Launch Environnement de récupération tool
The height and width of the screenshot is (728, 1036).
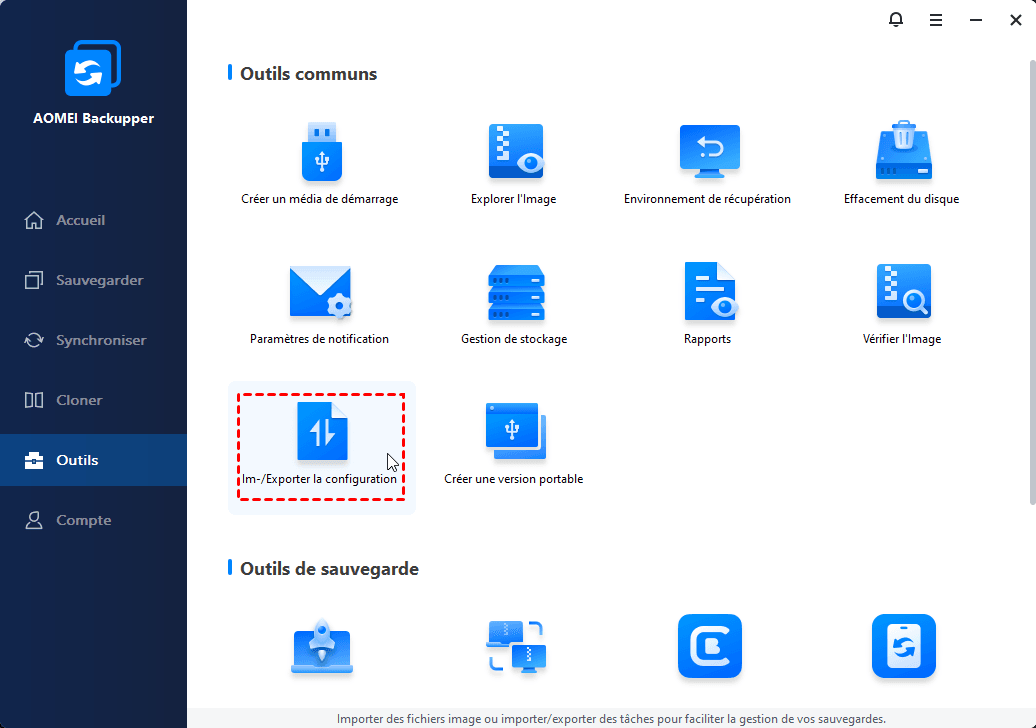(x=708, y=163)
